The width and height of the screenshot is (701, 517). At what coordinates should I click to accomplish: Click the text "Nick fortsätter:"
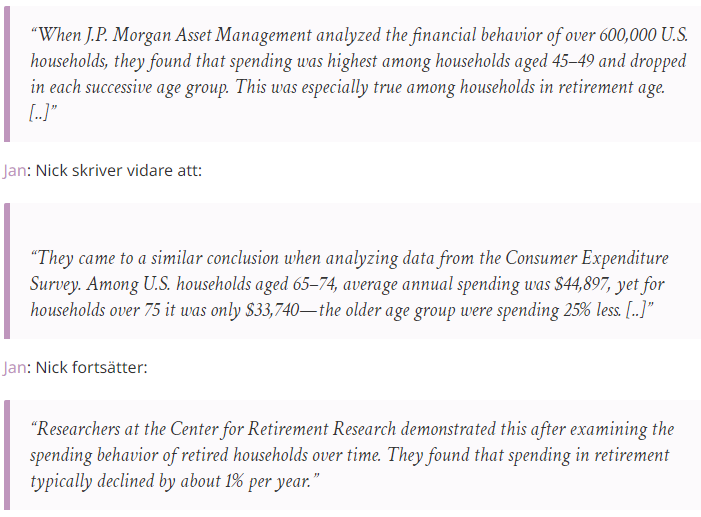click(x=91, y=368)
